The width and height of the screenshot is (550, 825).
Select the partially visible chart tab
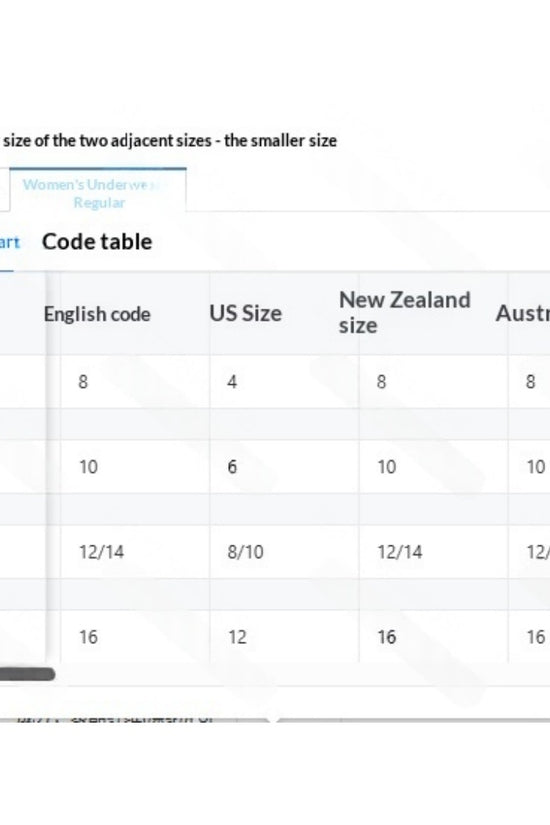tap(9, 243)
